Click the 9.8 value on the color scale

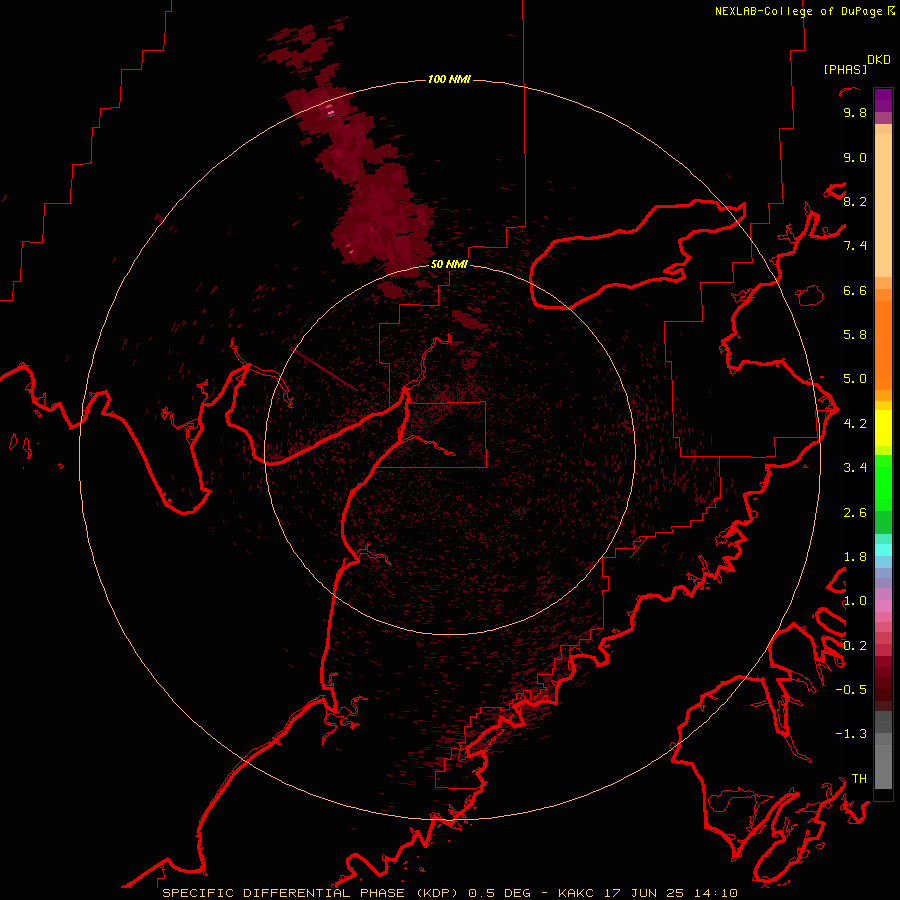pyautogui.click(x=855, y=112)
